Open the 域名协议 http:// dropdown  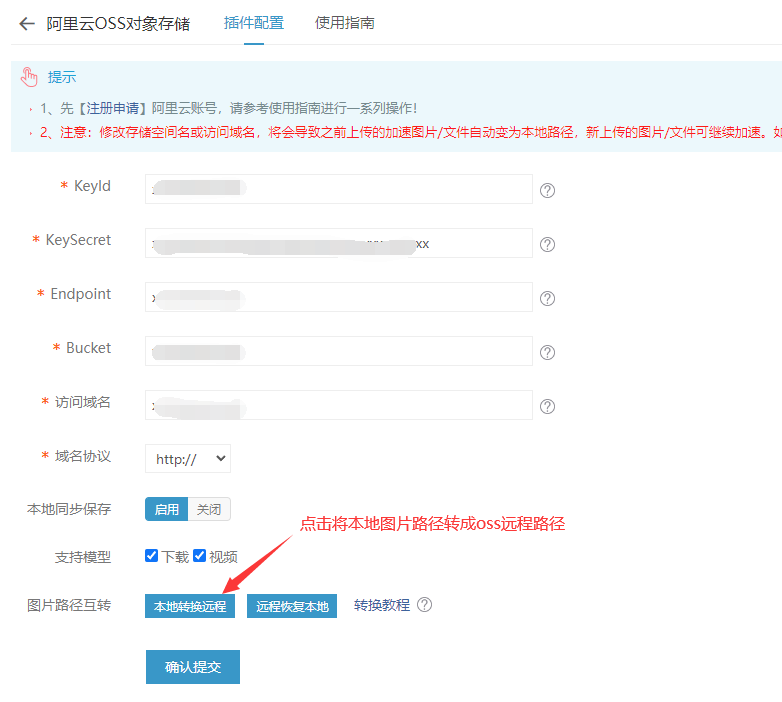coord(188,459)
